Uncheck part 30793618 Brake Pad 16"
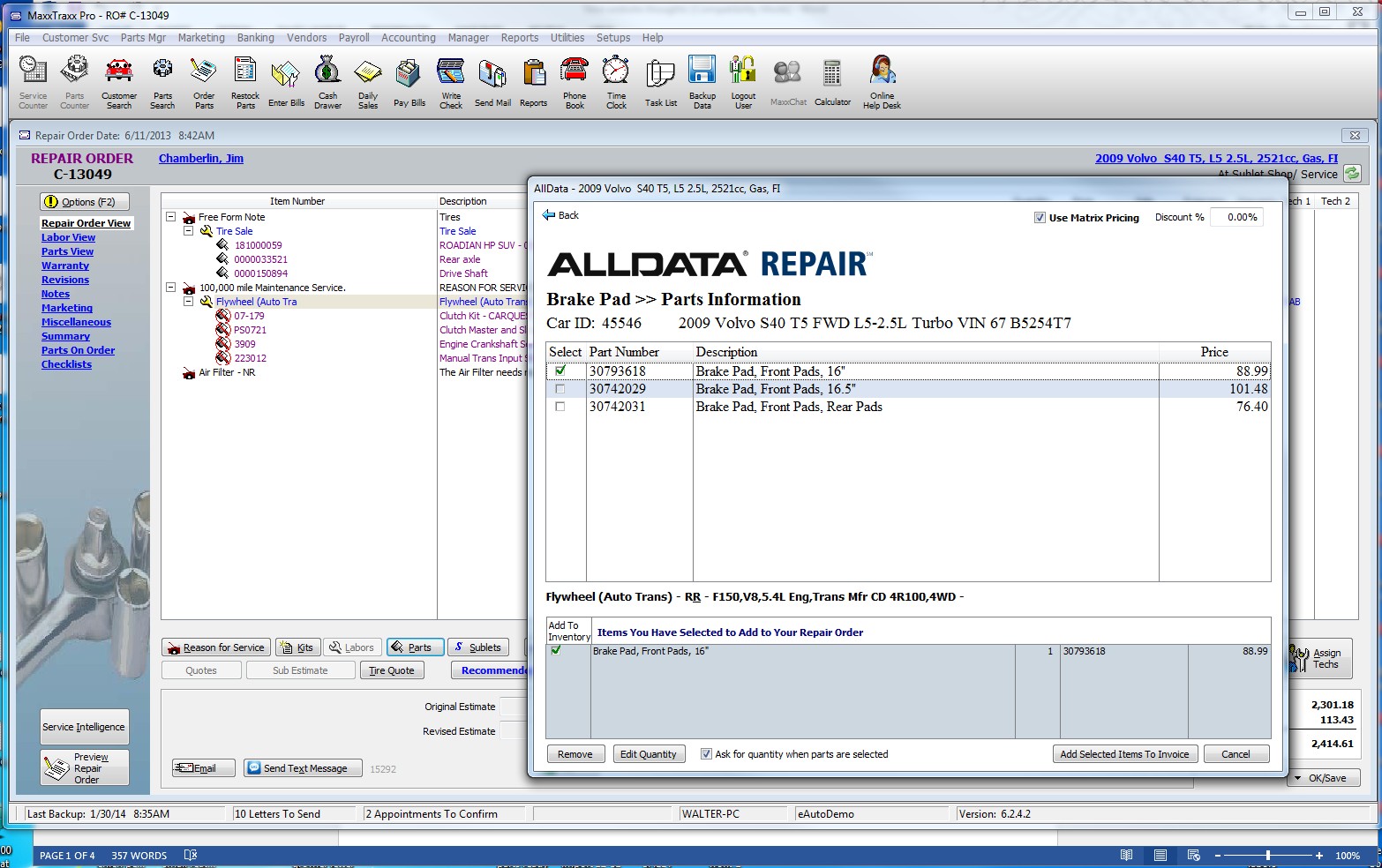This screenshot has height=868, width=1382. coord(560,371)
